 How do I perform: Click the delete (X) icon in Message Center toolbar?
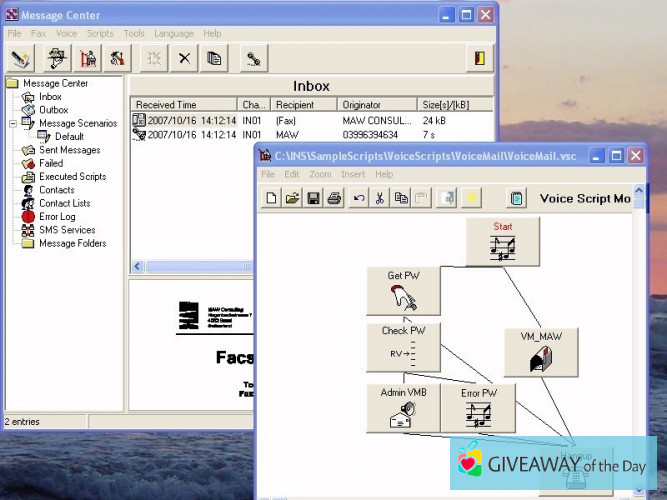point(184,59)
